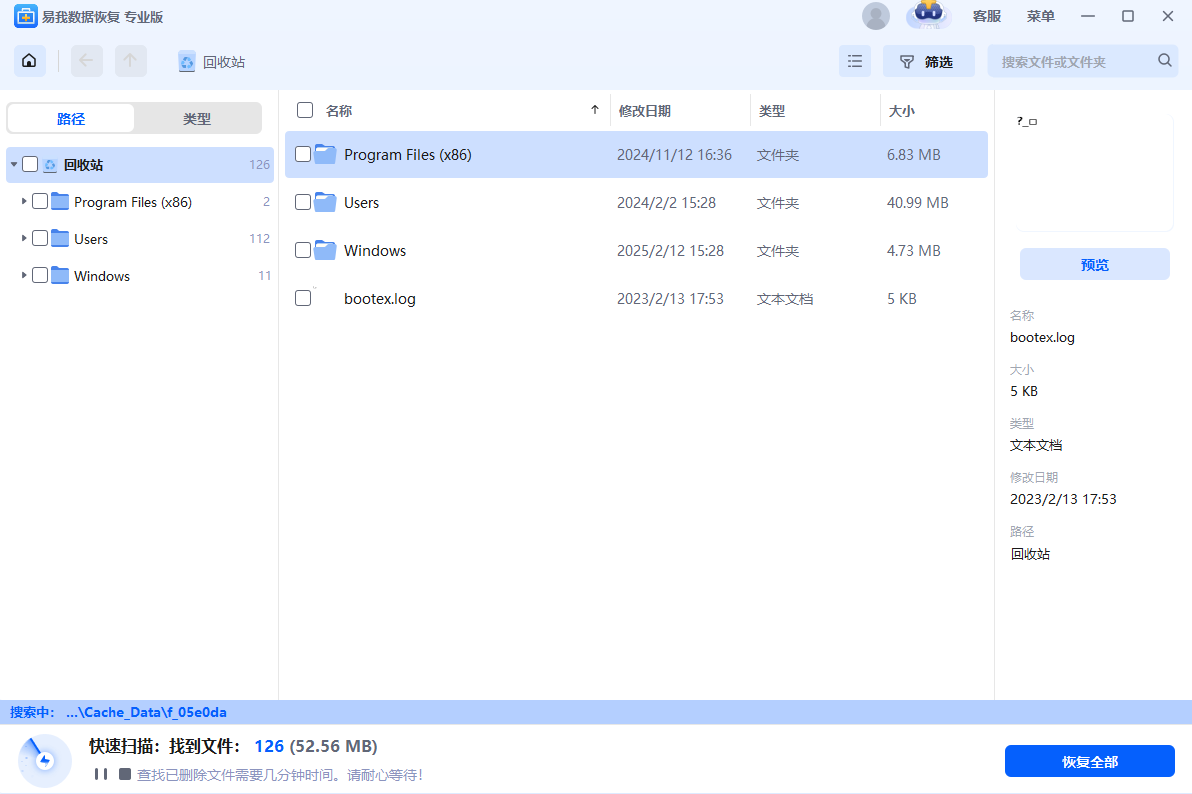Stop the scan with the stop icon
1192x794 pixels.
pos(125,774)
